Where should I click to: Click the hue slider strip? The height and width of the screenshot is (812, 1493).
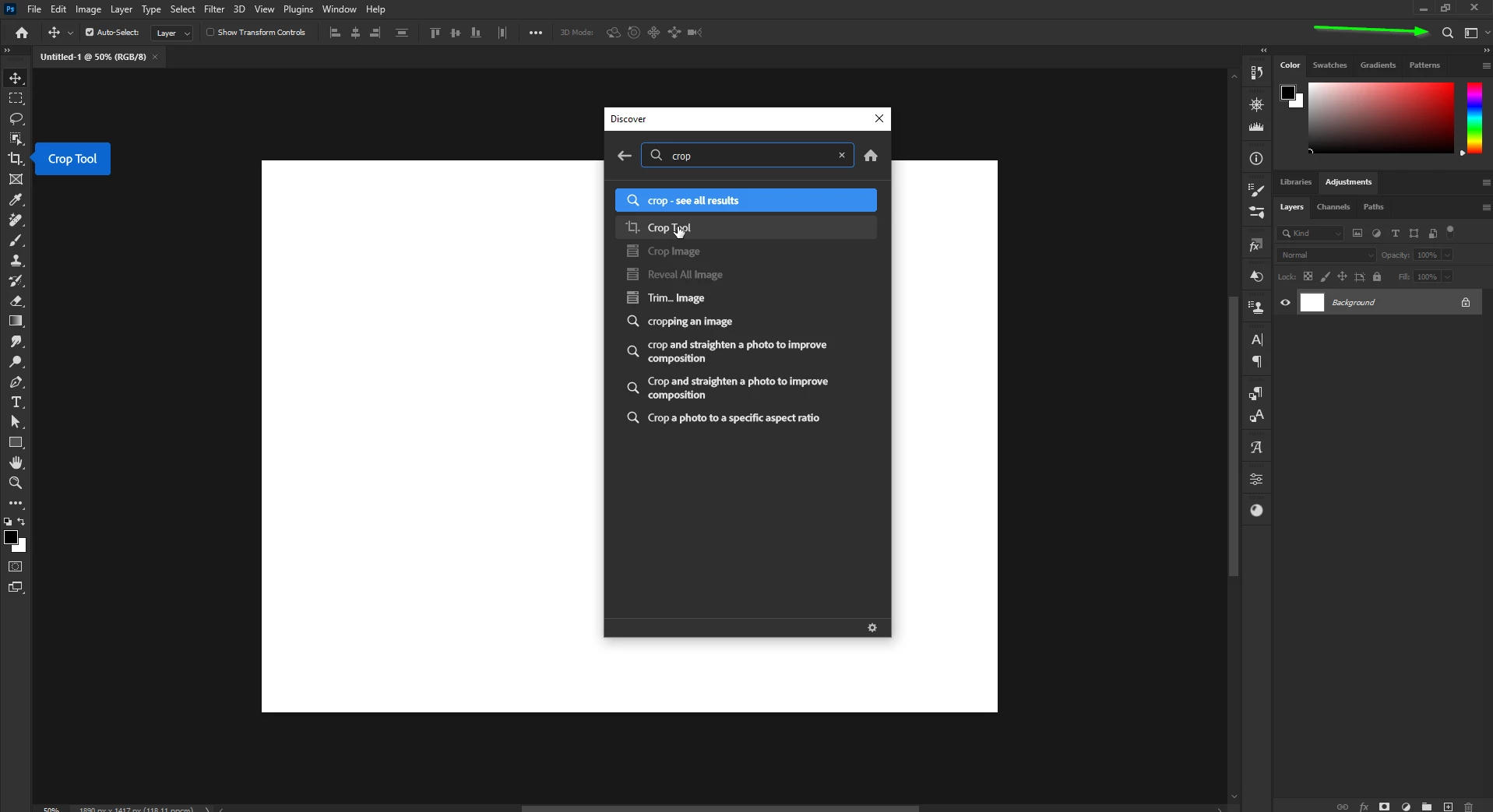pos(1474,118)
